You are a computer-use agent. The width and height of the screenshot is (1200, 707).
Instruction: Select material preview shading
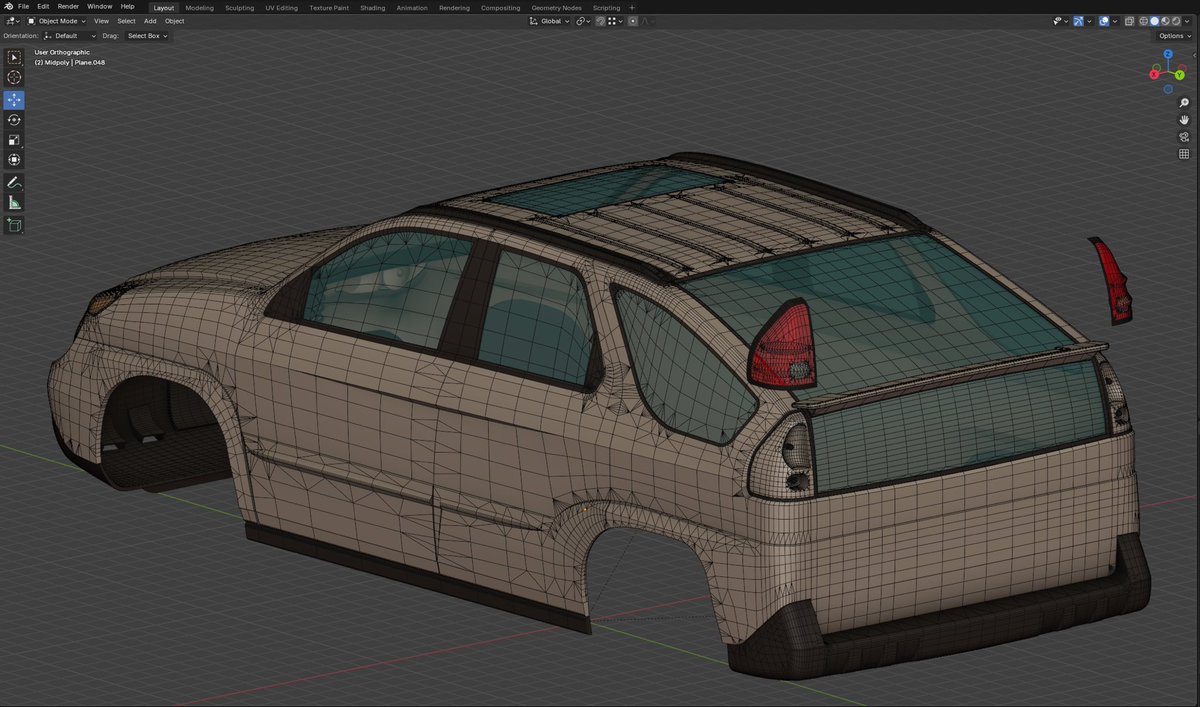tap(1165, 21)
